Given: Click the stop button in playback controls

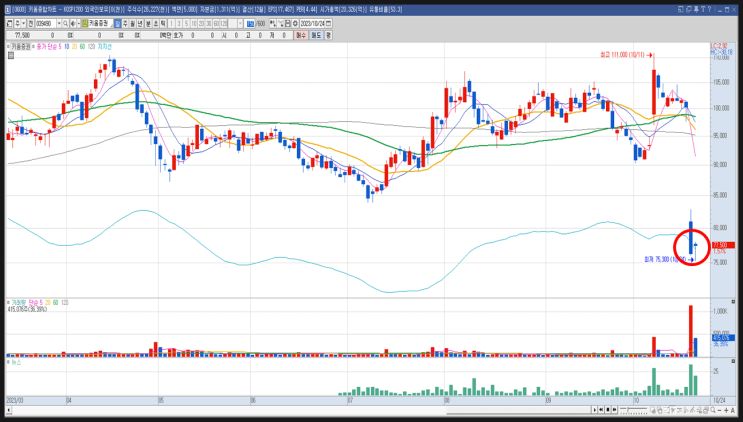Looking at the screenshot, I should tap(608, 410).
